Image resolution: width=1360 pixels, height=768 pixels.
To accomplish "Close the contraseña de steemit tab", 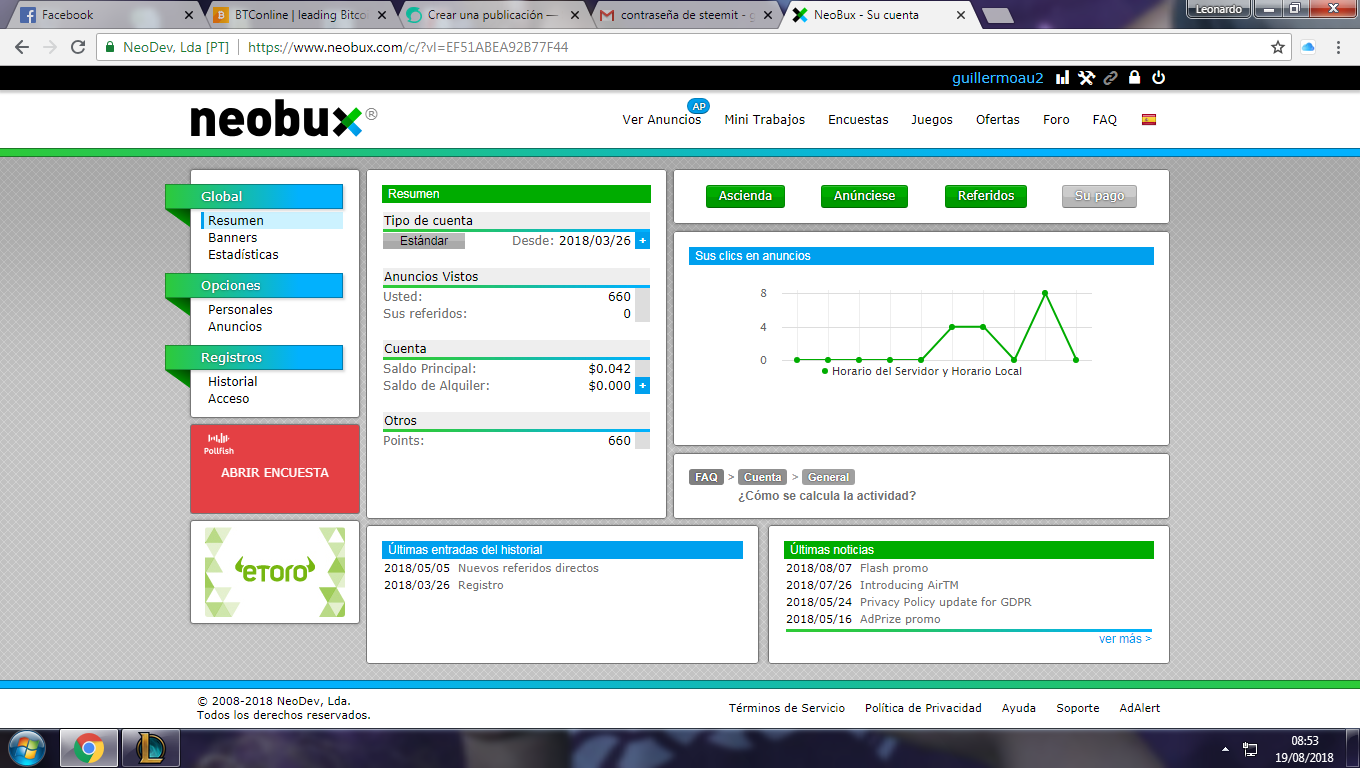I will coord(768,15).
